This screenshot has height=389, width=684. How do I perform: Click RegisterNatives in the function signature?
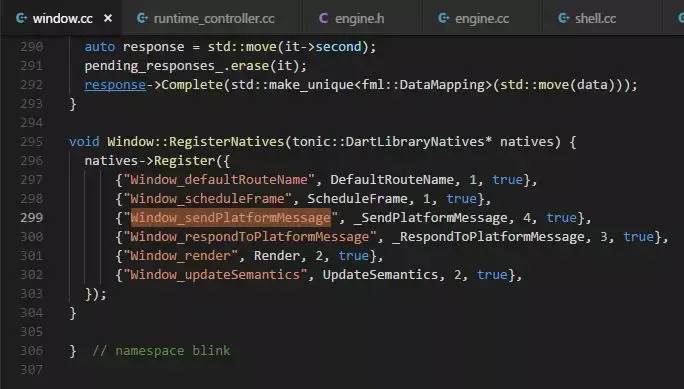coord(226,142)
